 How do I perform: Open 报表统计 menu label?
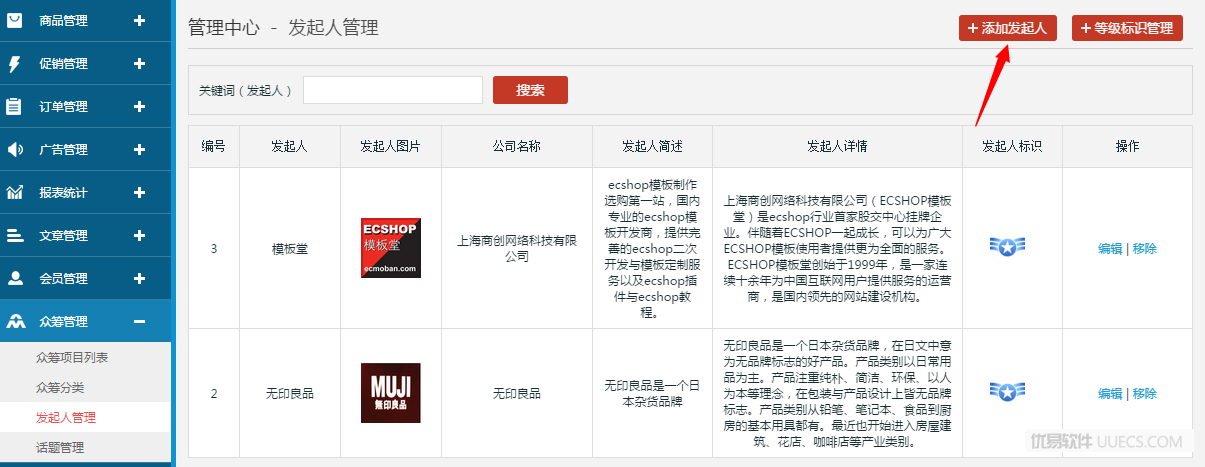click(63, 192)
